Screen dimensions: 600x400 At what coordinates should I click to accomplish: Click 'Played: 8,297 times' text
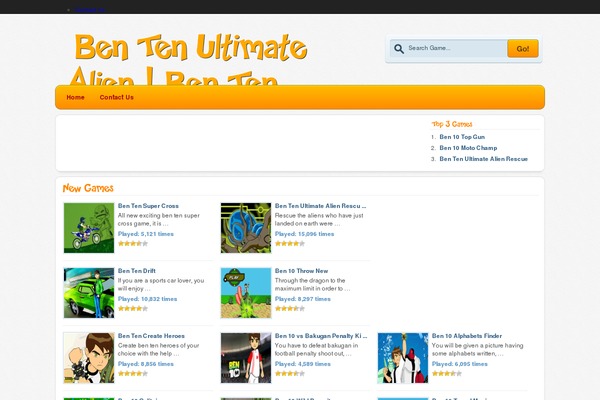[x=302, y=299]
